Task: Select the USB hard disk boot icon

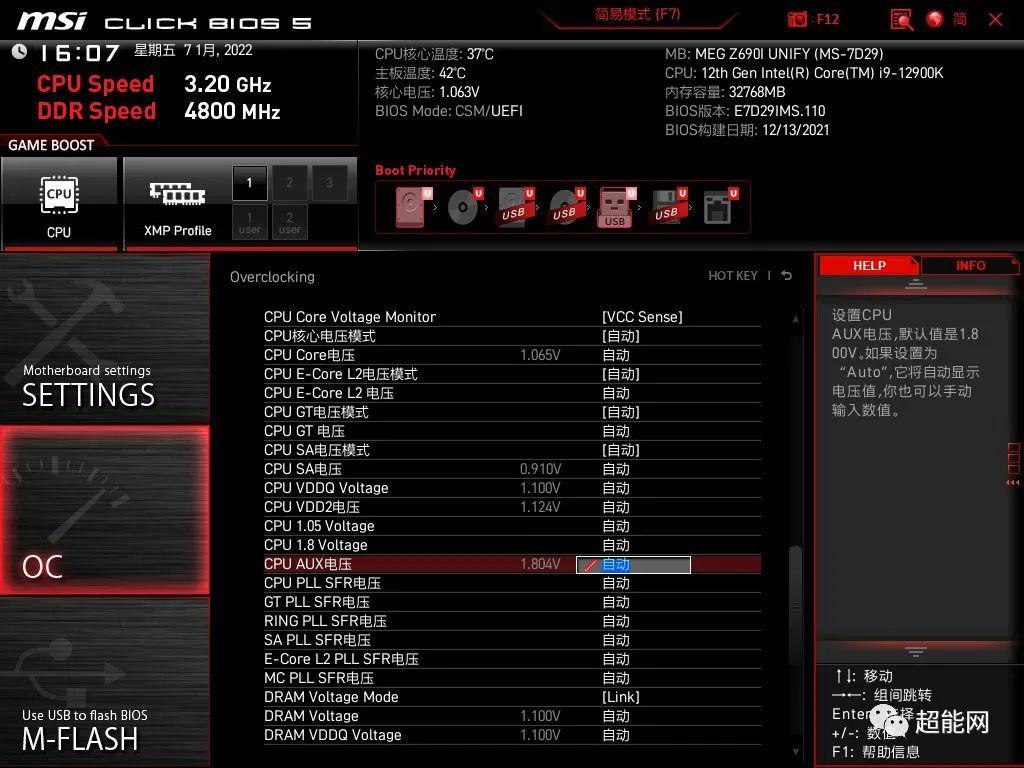Action: click(x=515, y=207)
